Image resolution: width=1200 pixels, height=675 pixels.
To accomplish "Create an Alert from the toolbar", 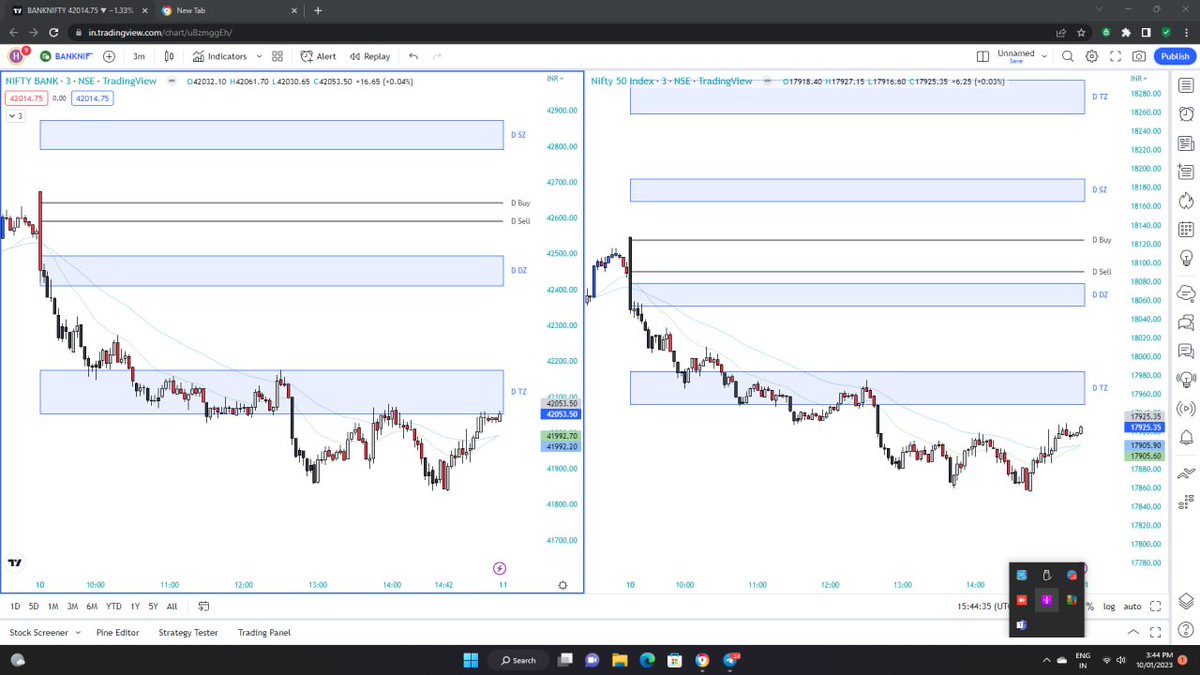I will pos(319,57).
